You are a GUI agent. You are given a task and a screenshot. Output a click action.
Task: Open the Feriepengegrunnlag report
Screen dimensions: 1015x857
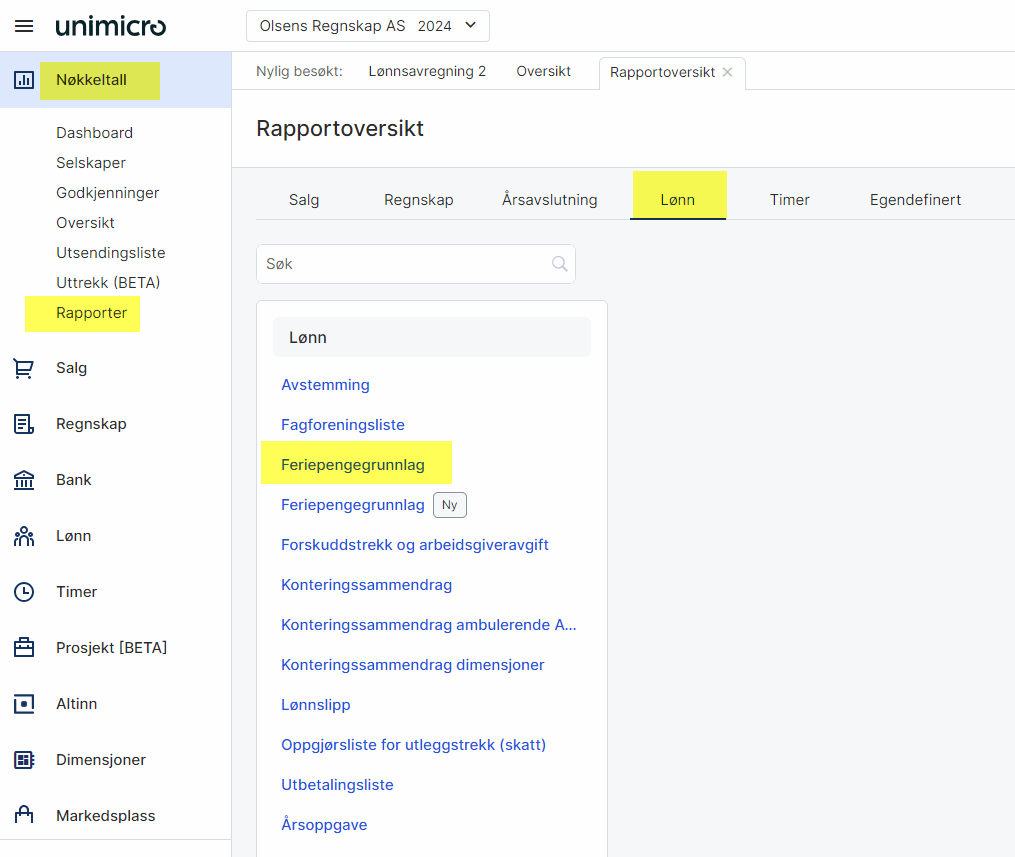pyautogui.click(x=353, y=465)
